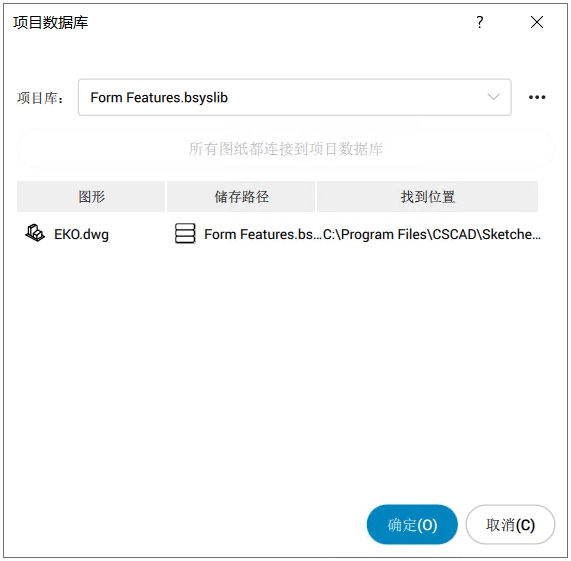
Task: Select the EKO.dwg drawing file icon
Action: [x=35, y=233]
